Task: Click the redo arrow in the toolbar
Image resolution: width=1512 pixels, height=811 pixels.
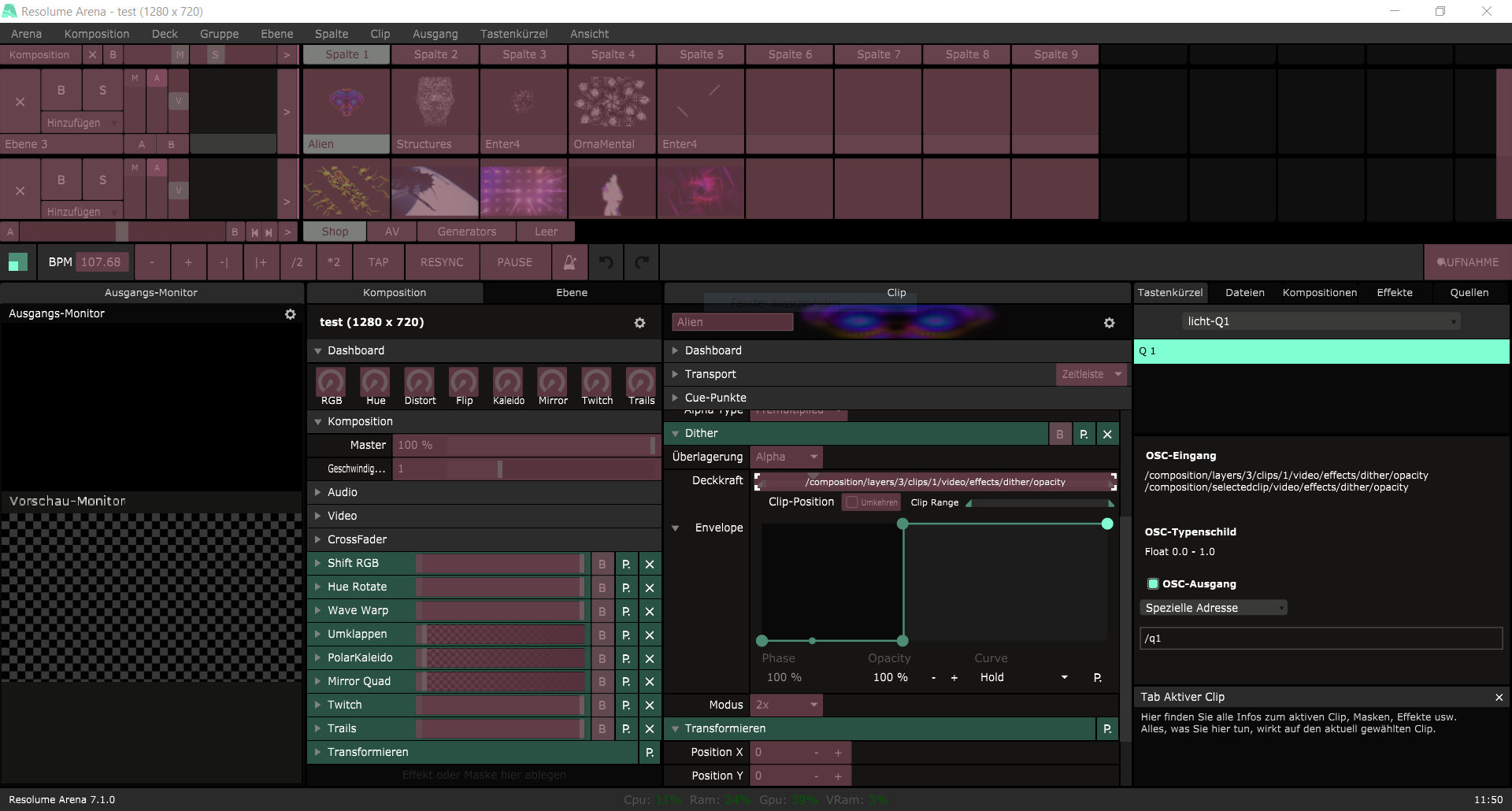Action: coord(642,262)
